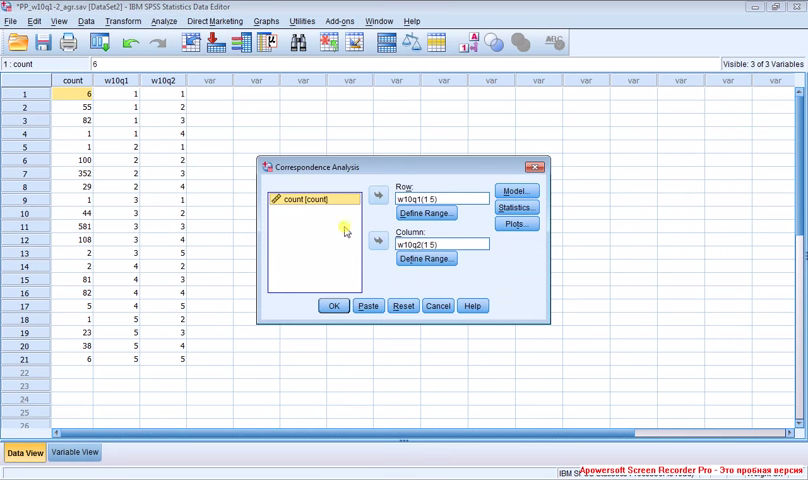Click OK in Correspondence Analysis dialog
Viewport: 808px width, 480px height.
tap(334, 306)
